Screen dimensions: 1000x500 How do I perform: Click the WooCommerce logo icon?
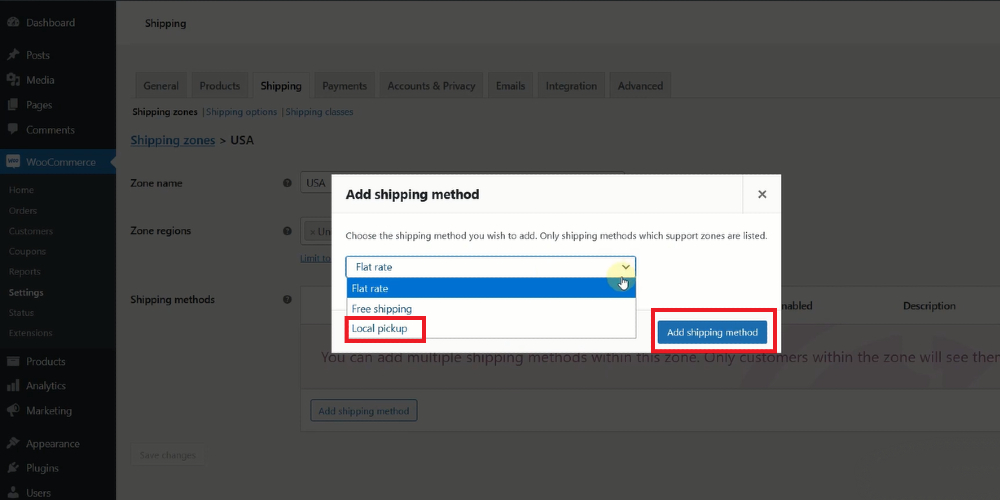13,162
